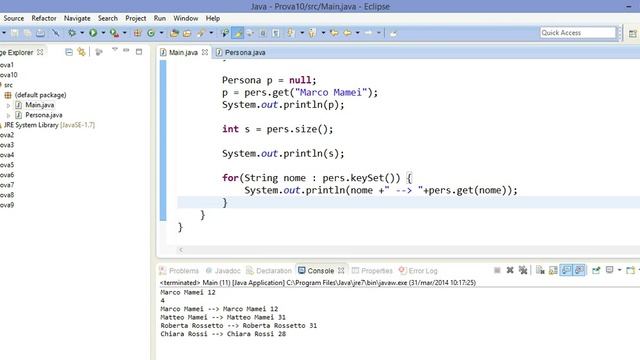Click the Quick Access search field
Screen dimensions: 640x360
[x=578, y=33]
